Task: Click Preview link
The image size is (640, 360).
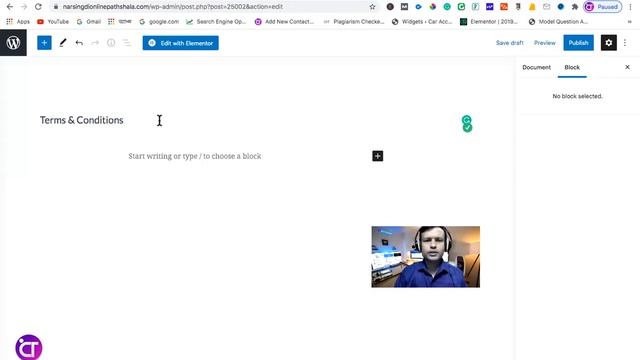Action: [x=544, y=43]
